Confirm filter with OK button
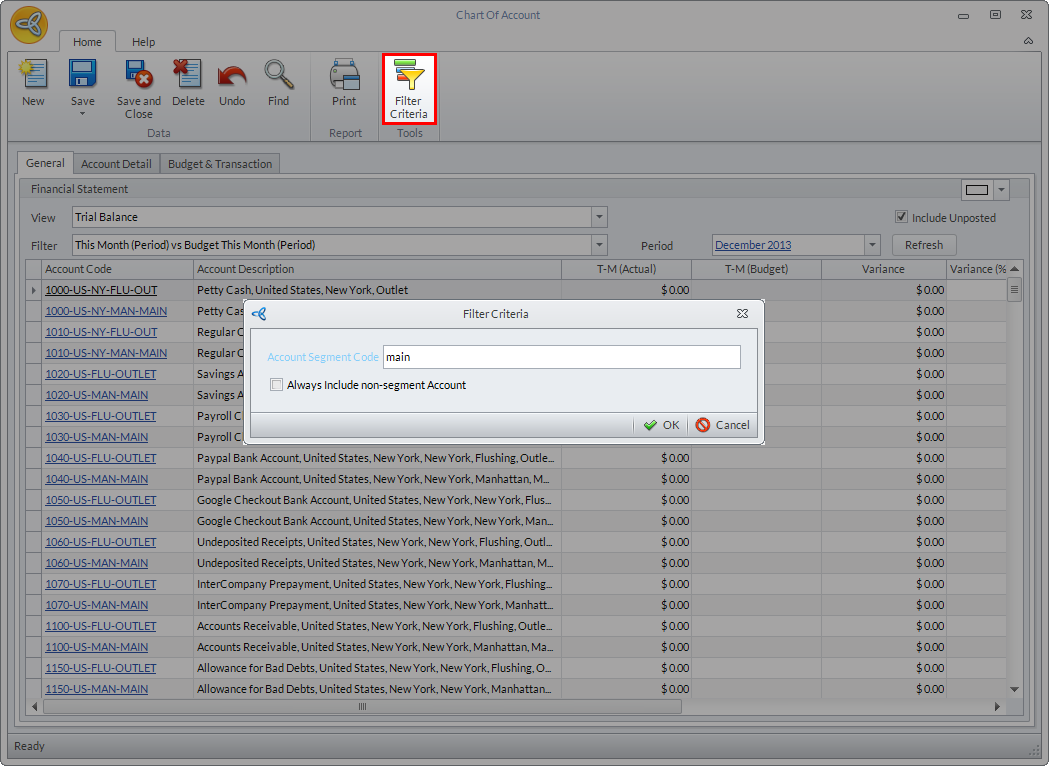Image resolution: width=1049 pixels, height=766 pixels. click(x=661, y=425)
